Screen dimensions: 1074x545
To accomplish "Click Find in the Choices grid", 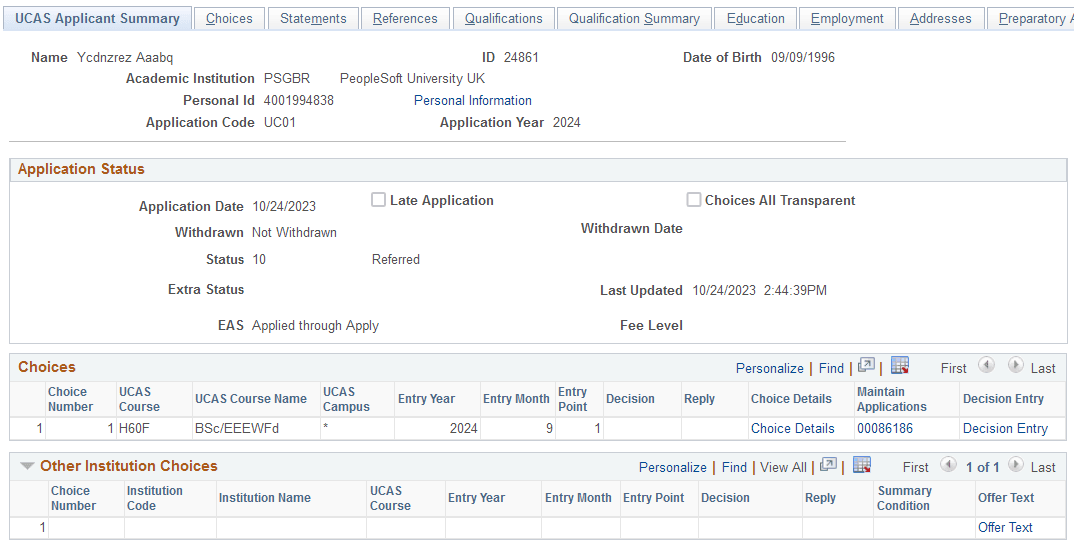I will 831,368.
